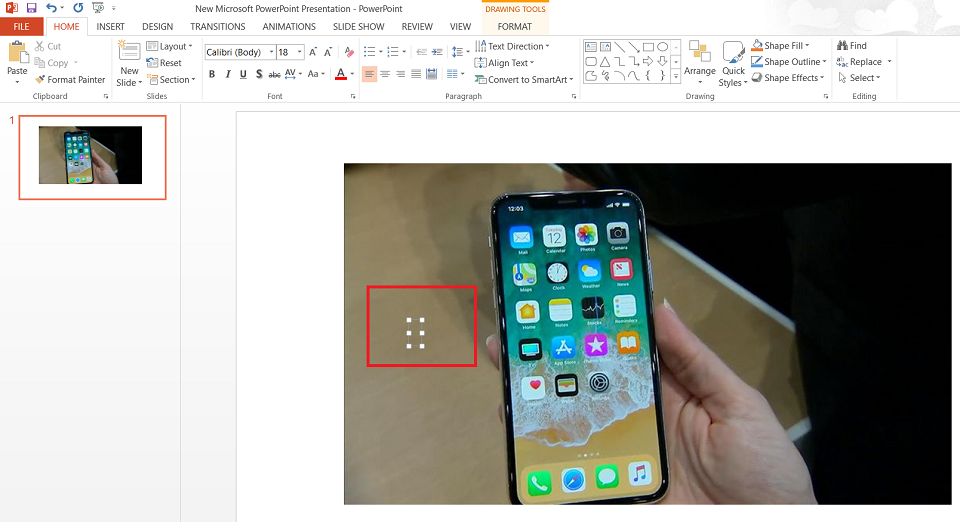
Task: Click the Redo/Repeat icon
Action: [x=78, y=8]
